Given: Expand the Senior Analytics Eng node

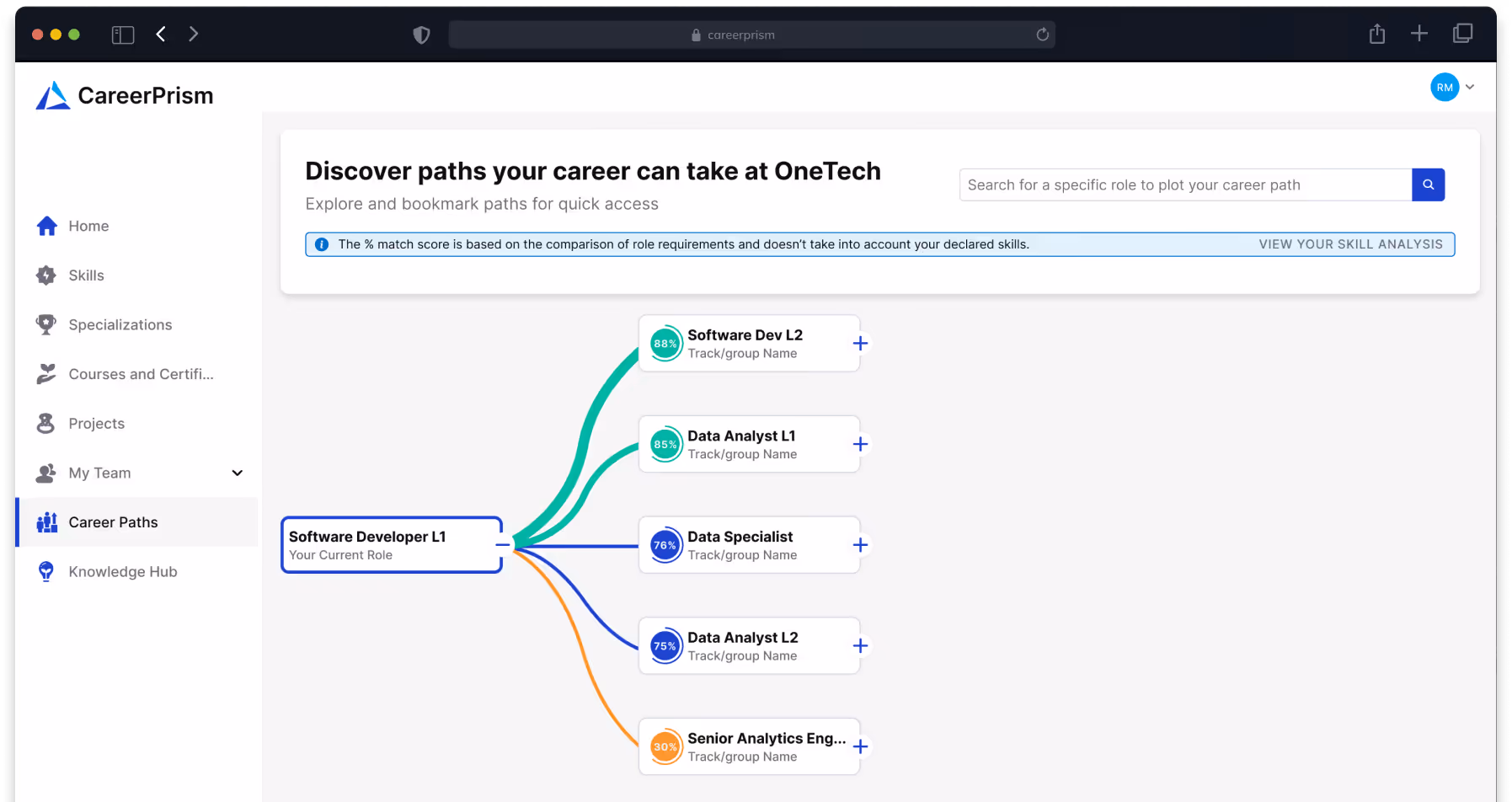Looking at the screenshot, I should (x=860, y=746).
